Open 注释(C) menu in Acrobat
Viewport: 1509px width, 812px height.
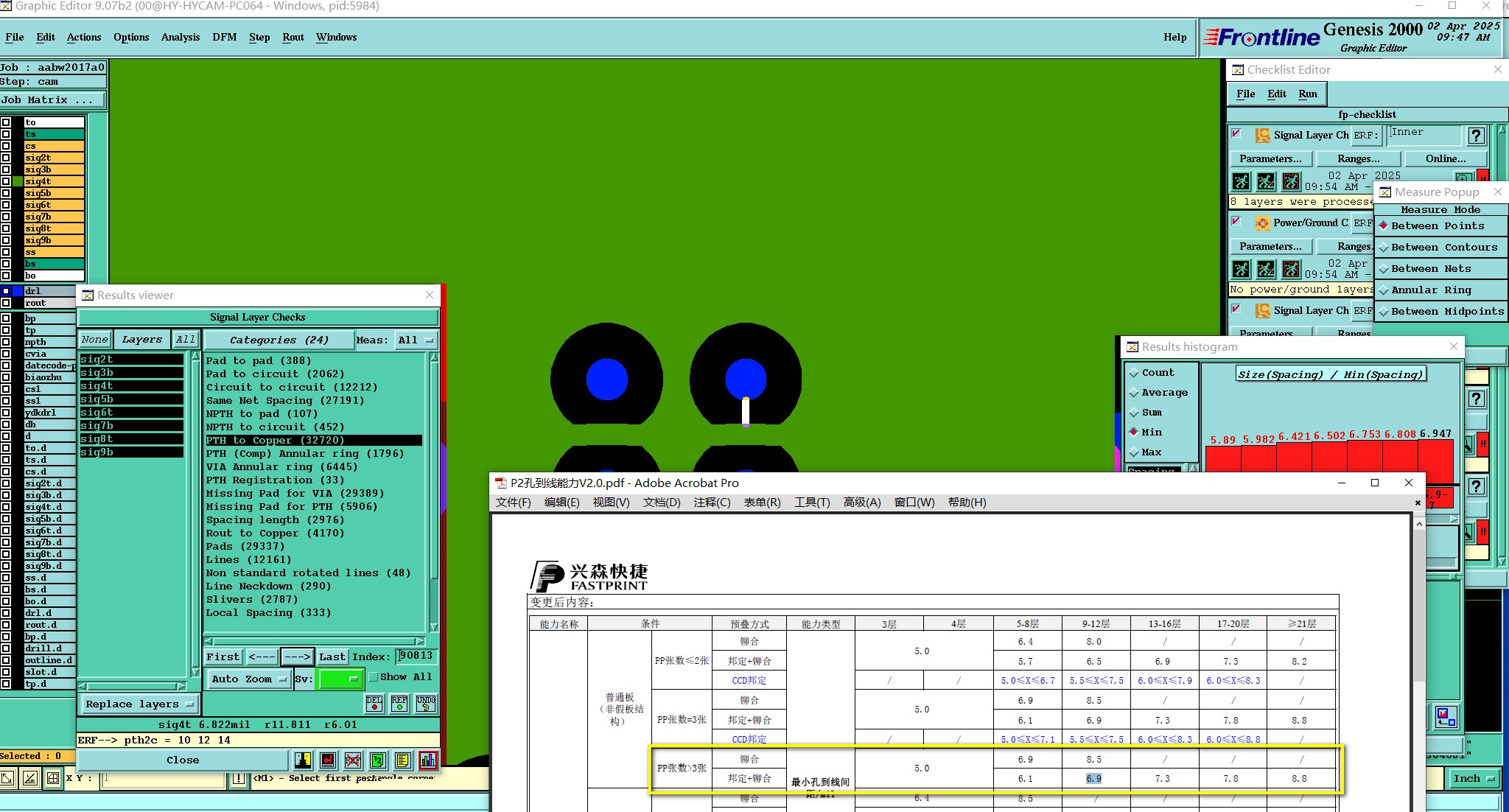coord(712,503)
